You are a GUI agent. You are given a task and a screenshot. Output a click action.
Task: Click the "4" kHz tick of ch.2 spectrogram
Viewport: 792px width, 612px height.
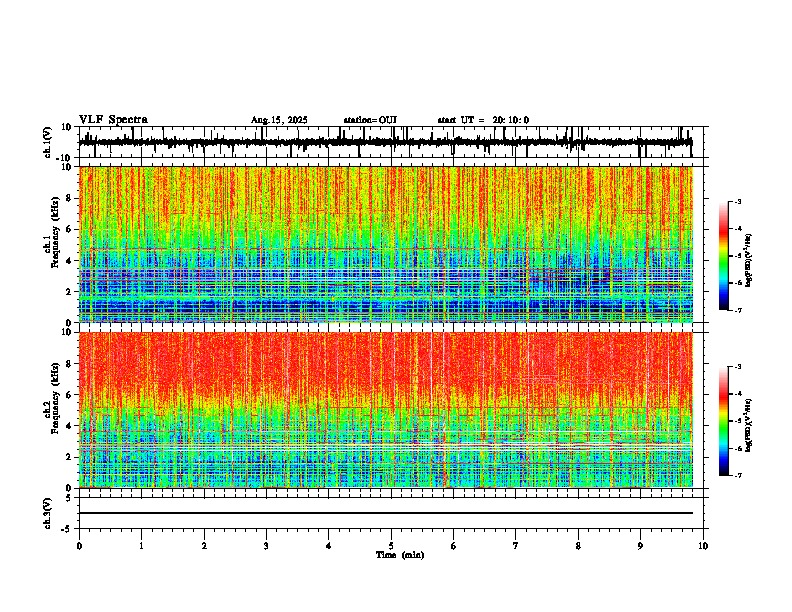pyautogui.click(x=70, y=426)
